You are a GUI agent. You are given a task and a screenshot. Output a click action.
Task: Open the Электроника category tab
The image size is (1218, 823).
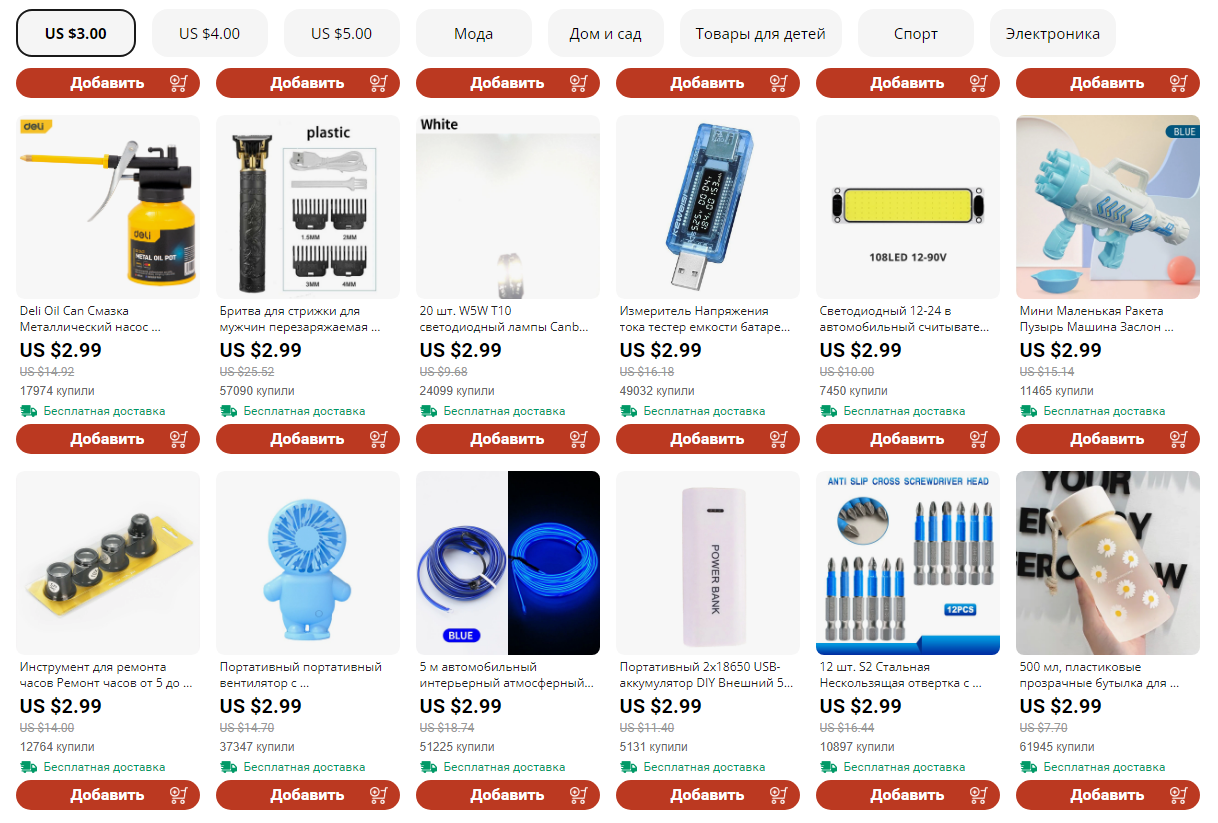(x=1052, y=33)
